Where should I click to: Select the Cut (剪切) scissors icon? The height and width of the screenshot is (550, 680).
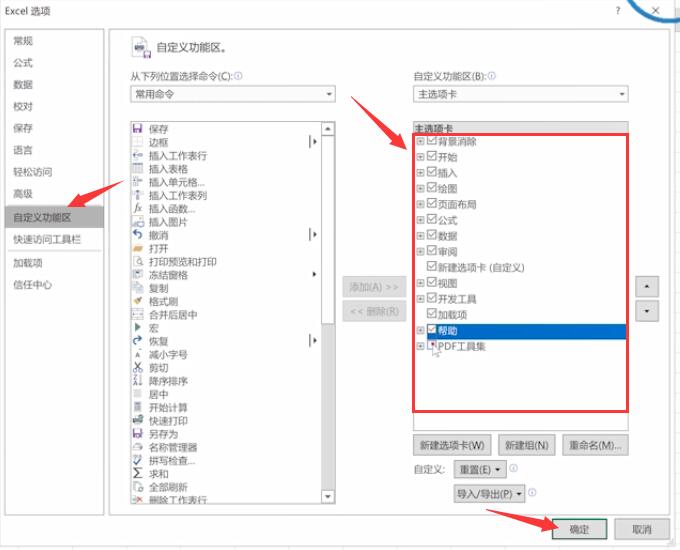click(137, 367)
